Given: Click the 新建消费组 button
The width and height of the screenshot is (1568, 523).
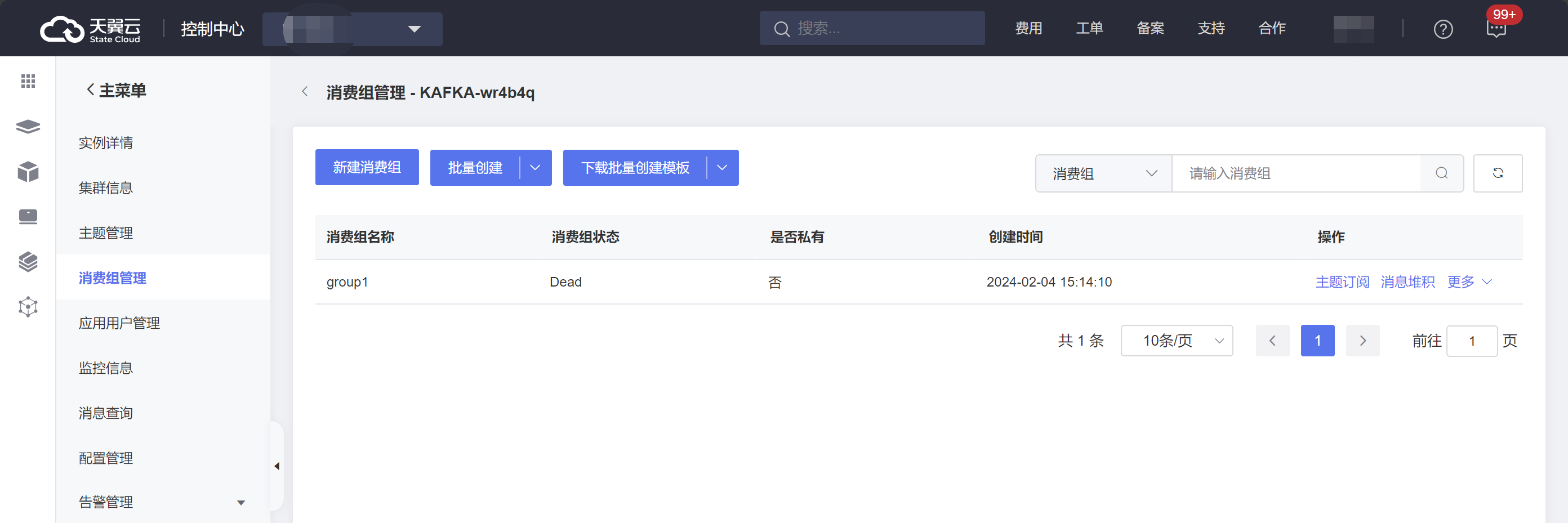Looking at the screenshot, I should click(367, 167).
